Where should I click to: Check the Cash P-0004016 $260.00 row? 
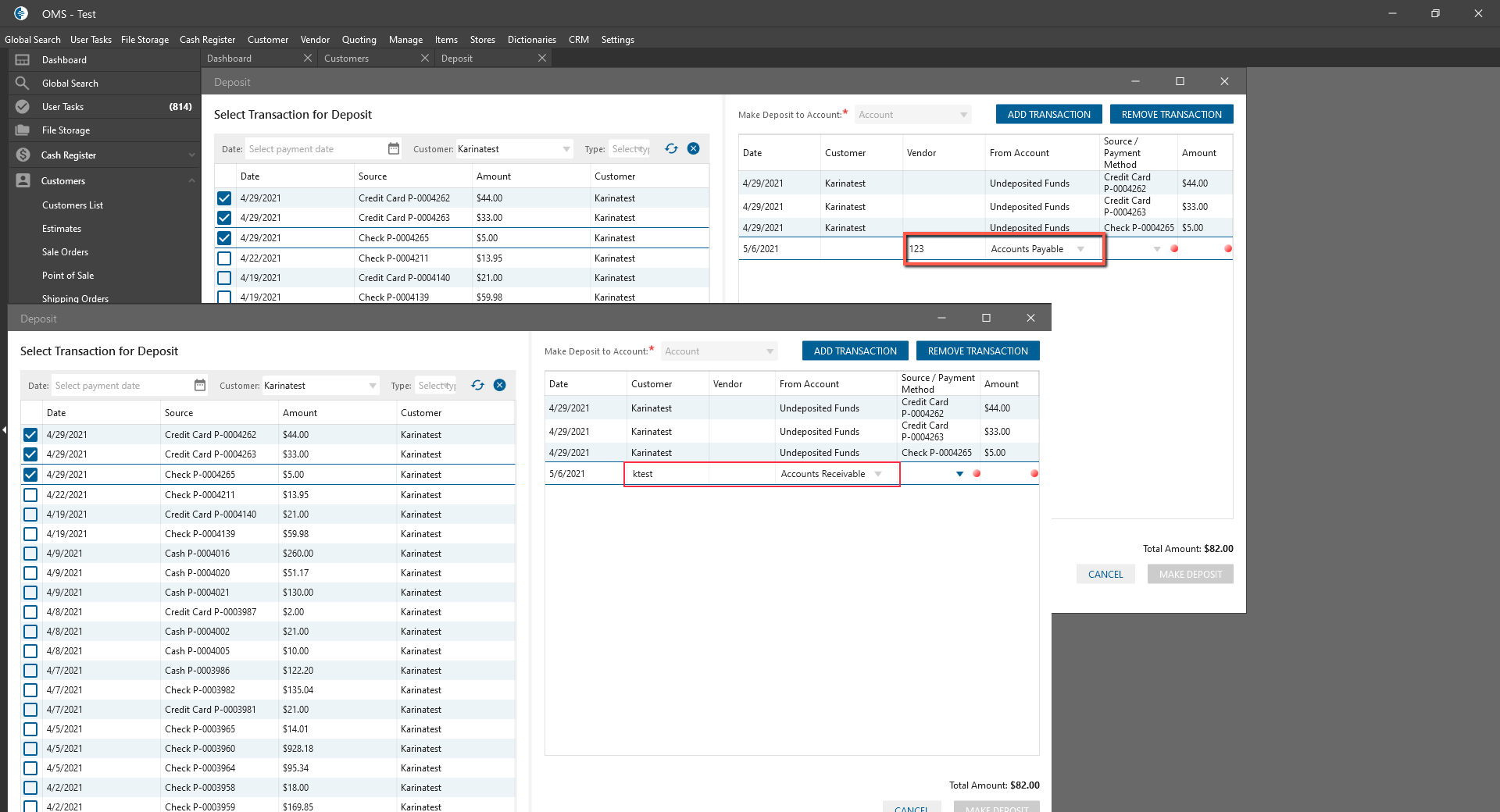pyautogui.click(x=30, y=554)
